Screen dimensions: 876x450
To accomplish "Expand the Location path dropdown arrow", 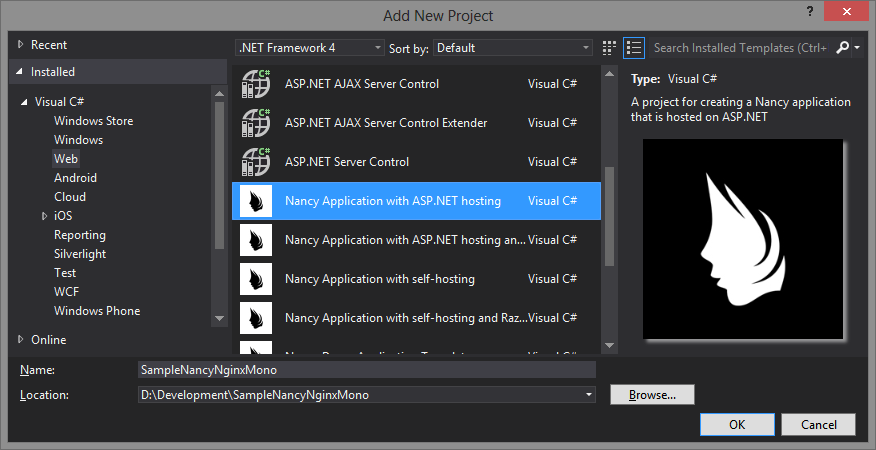I will [x=588, y=395].
